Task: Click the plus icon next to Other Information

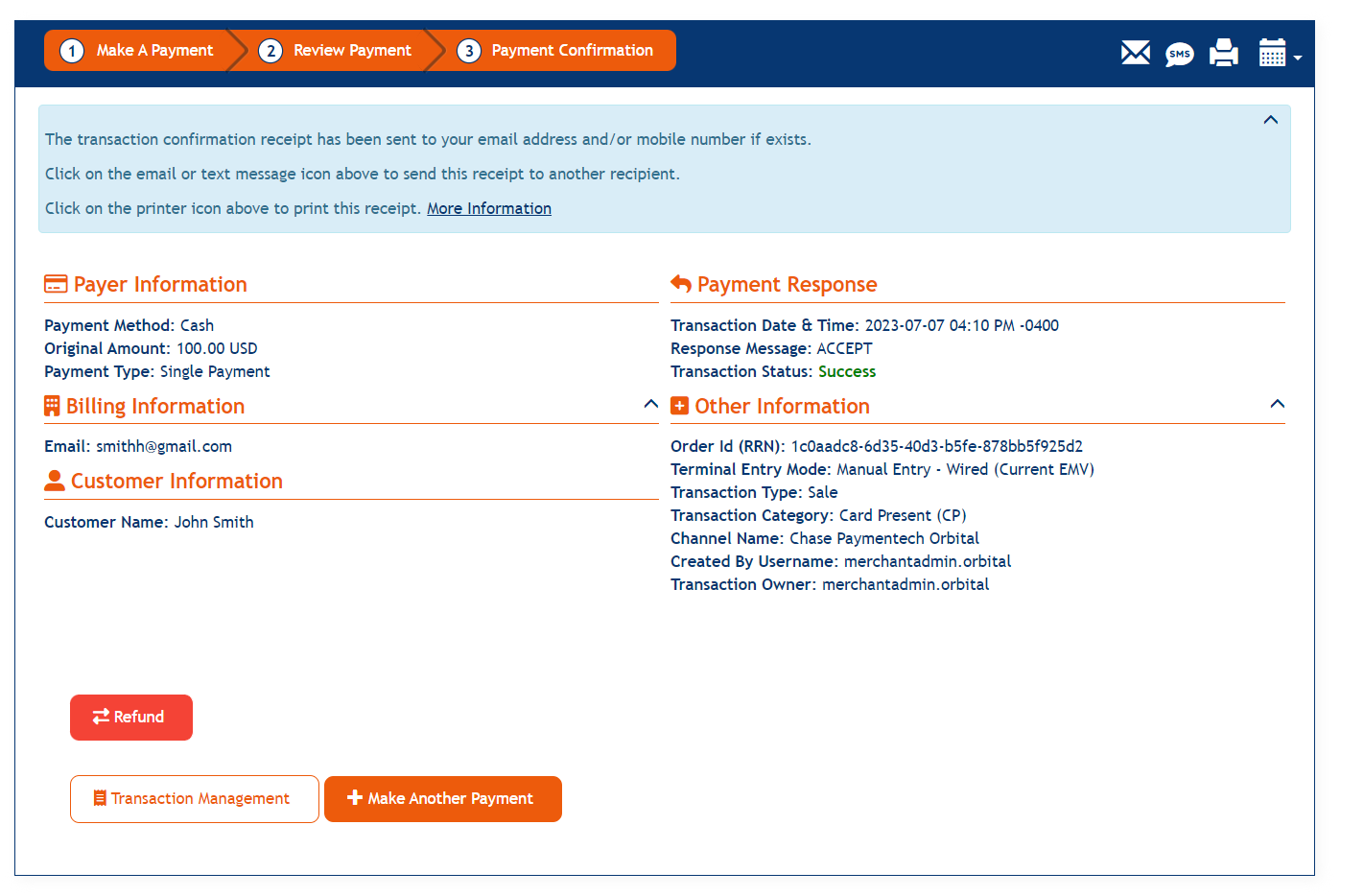Action: coord(679,405)
